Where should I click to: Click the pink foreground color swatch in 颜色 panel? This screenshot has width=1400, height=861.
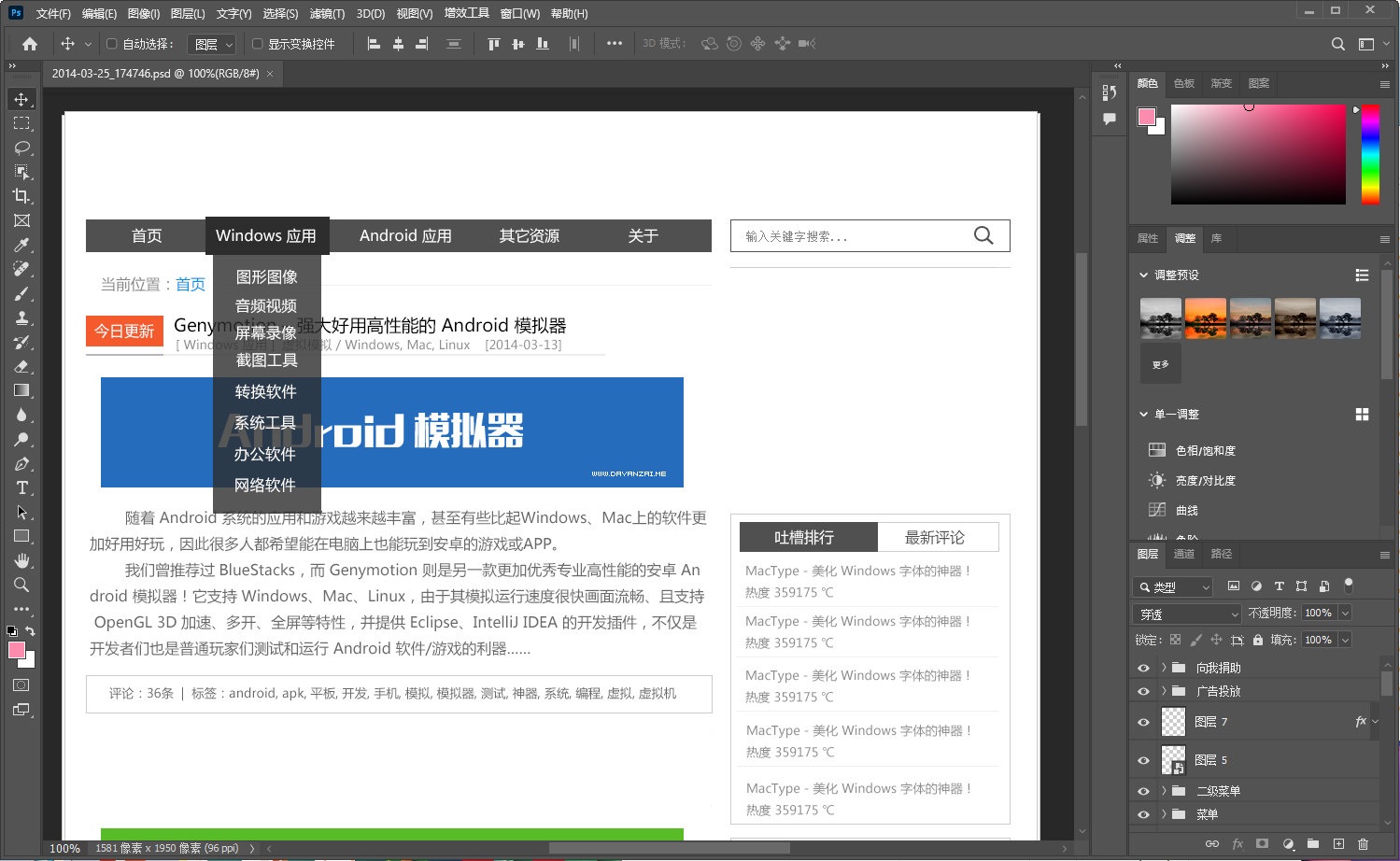coord(1146,117)
